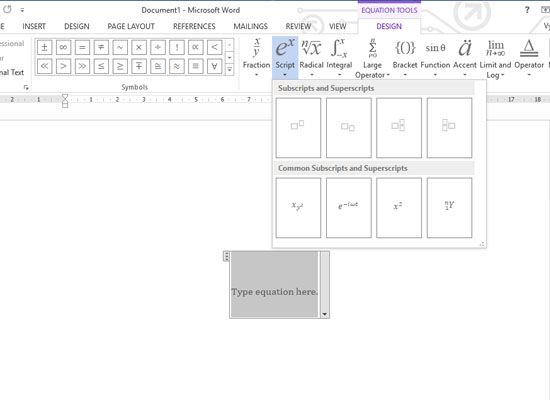Image resolution: width=550 pixels, height=400 pixels.
Task: Choose the Left Subscript-Superscript template
Action: click(449, 128)
